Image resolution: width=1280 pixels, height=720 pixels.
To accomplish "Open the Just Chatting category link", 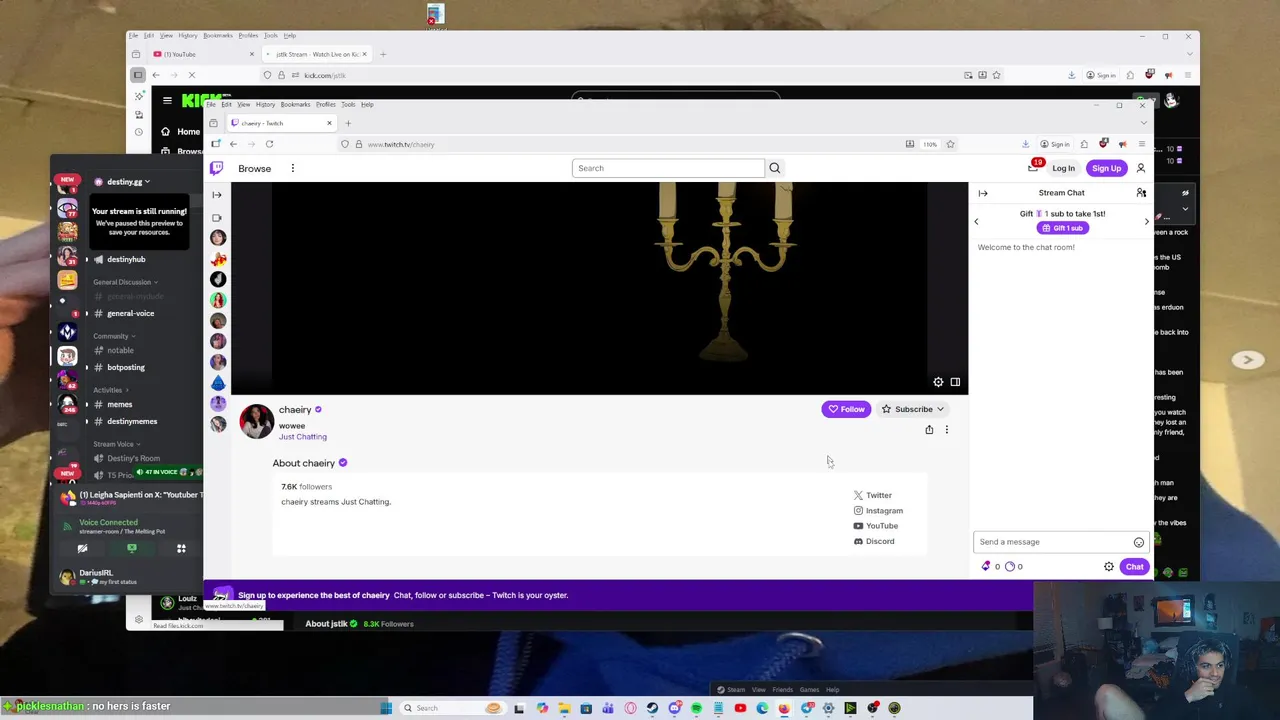I will 303,437.
